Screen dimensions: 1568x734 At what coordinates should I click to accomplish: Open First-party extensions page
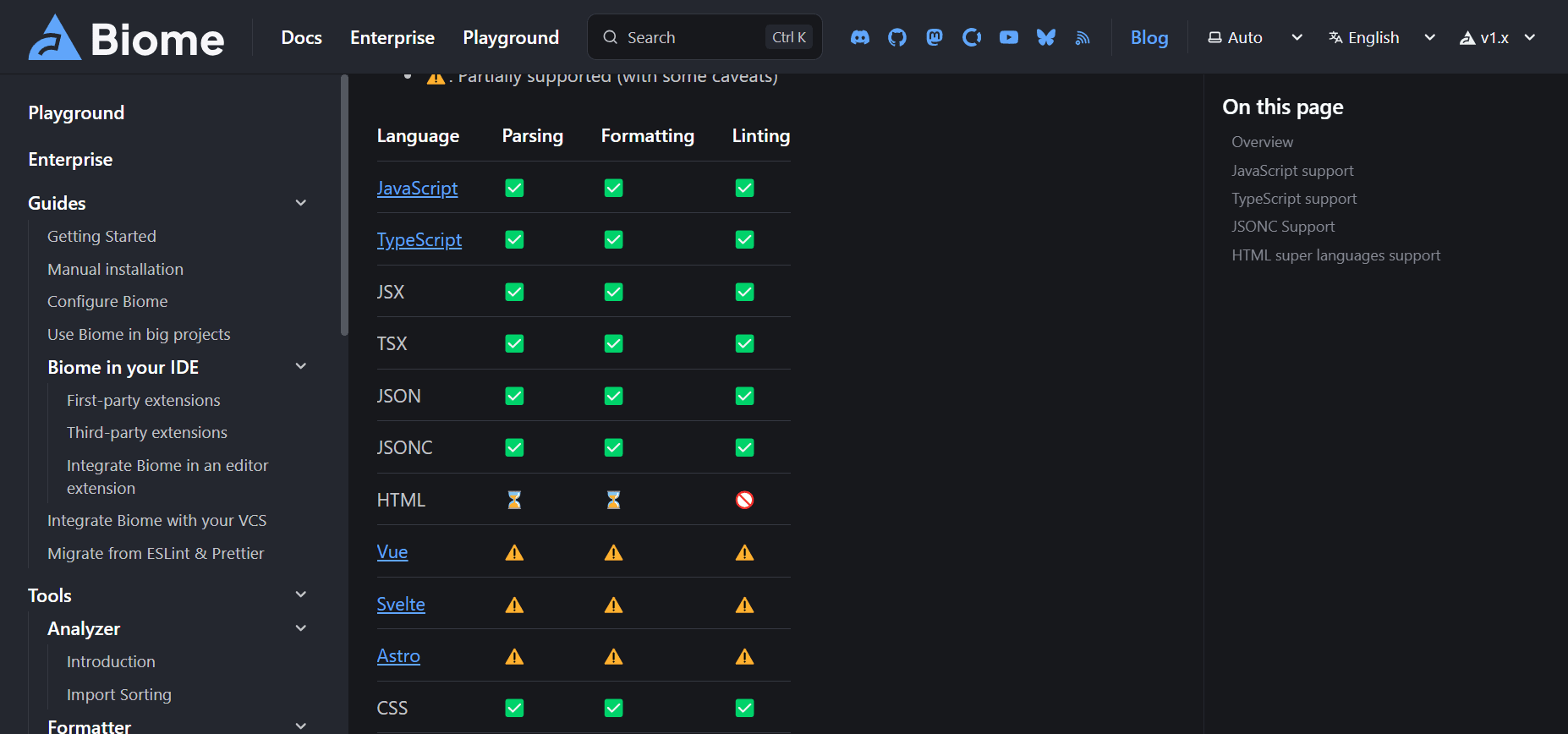click(143, 400)
